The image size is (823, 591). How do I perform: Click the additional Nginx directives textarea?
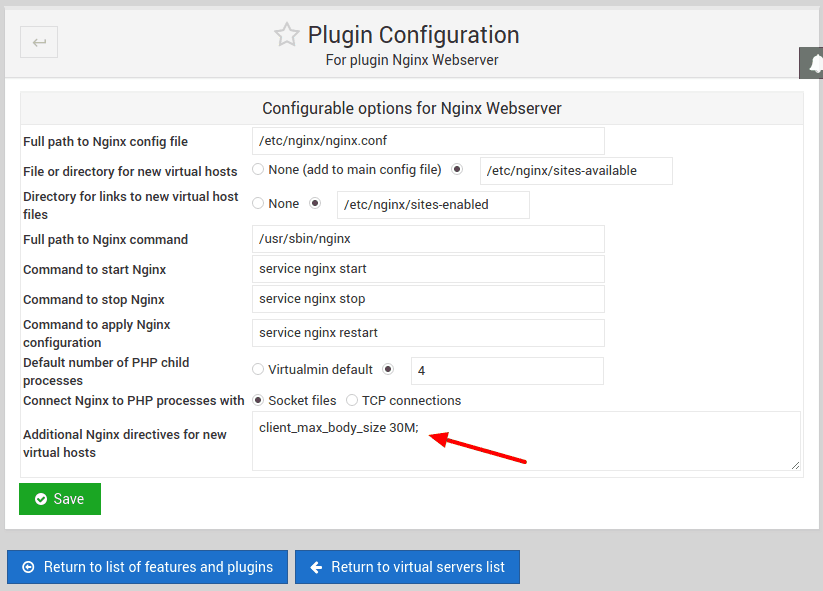click(x=526, y=441)
